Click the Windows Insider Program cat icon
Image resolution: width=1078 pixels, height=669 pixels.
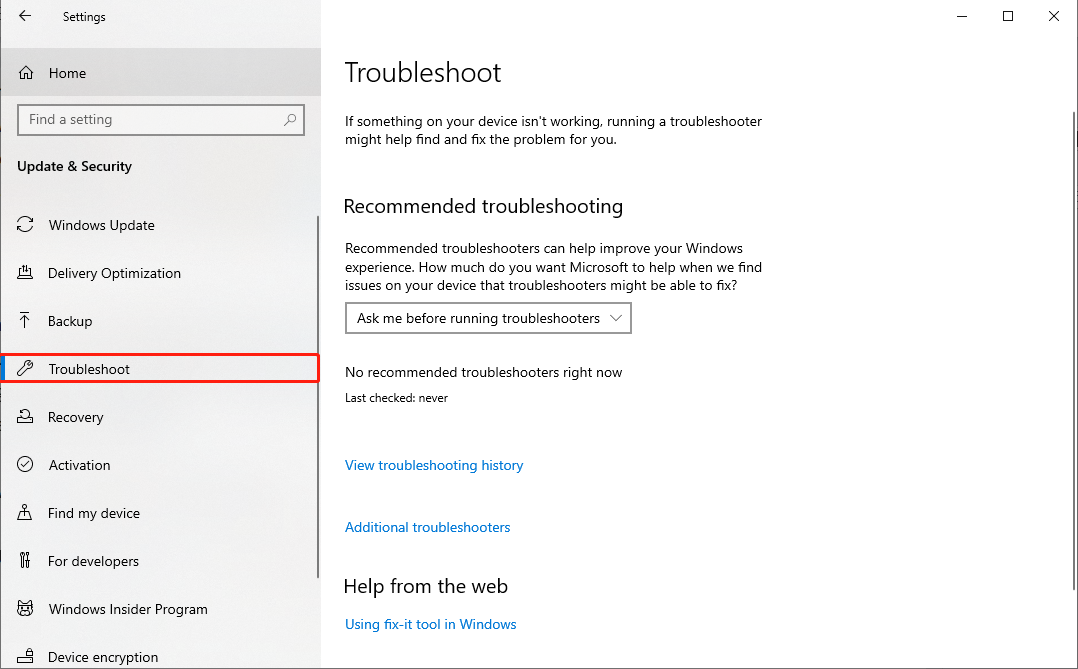(x=25, y=608)
